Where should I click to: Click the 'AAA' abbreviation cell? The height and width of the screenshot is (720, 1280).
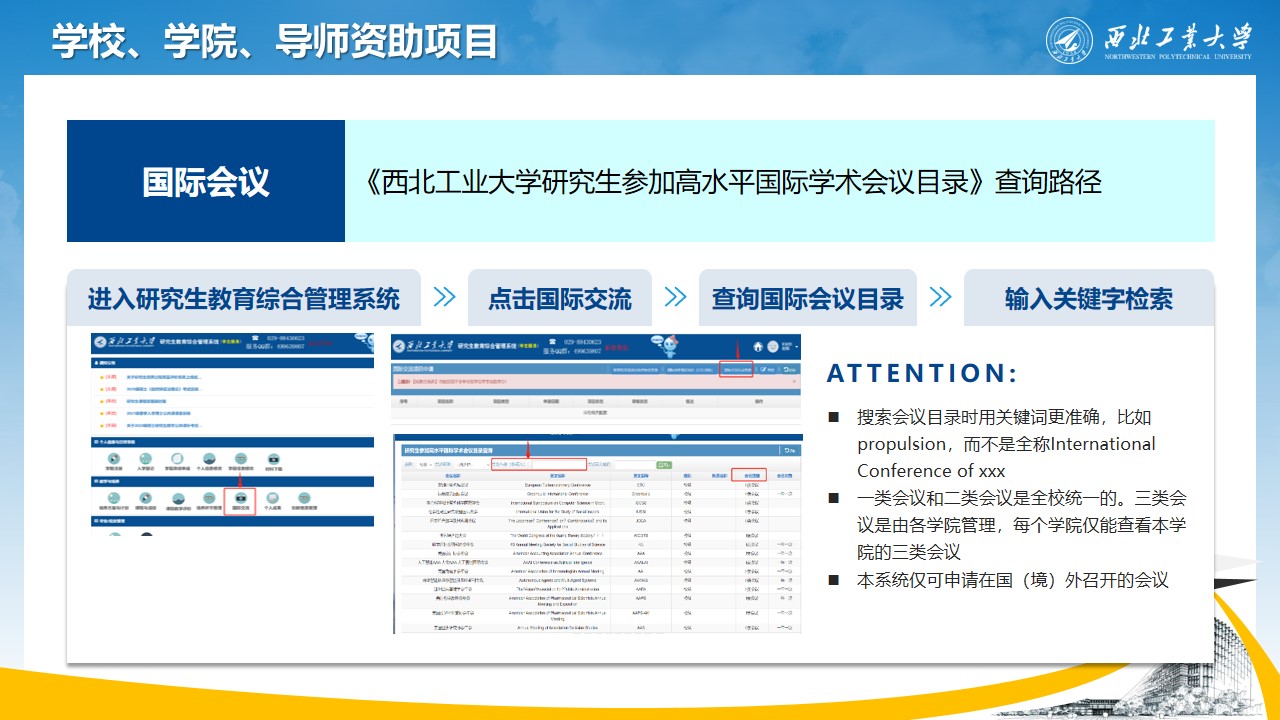tap(641, 554)
